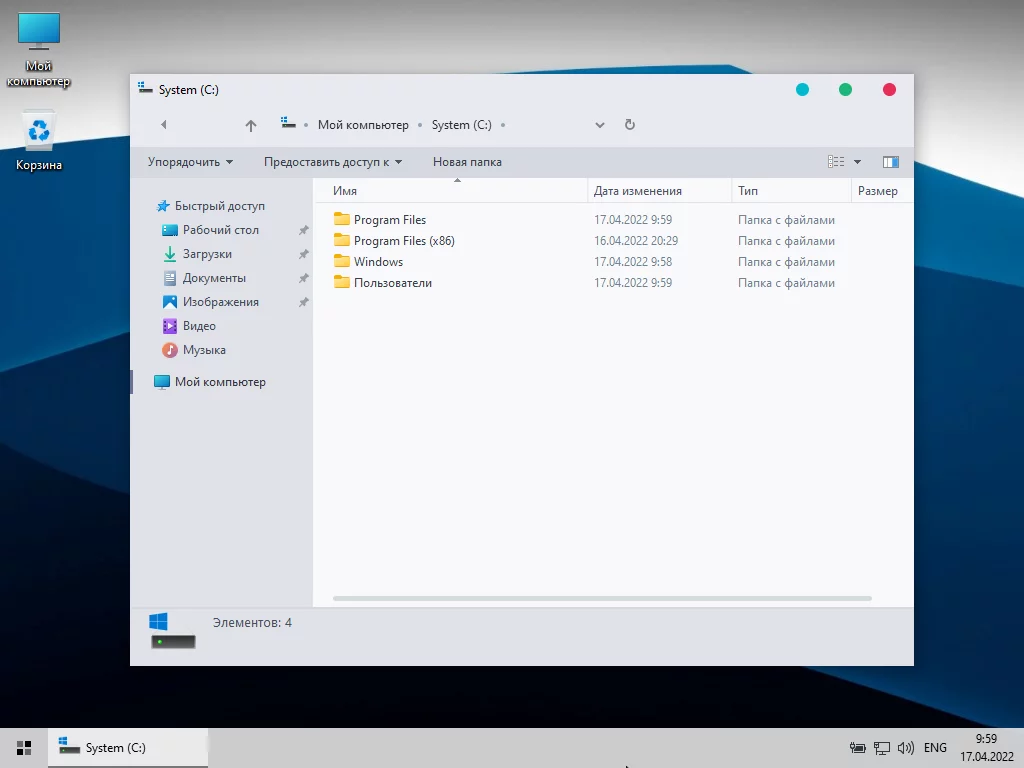Open Музыка in the sidebar

(x=204, y=350)
